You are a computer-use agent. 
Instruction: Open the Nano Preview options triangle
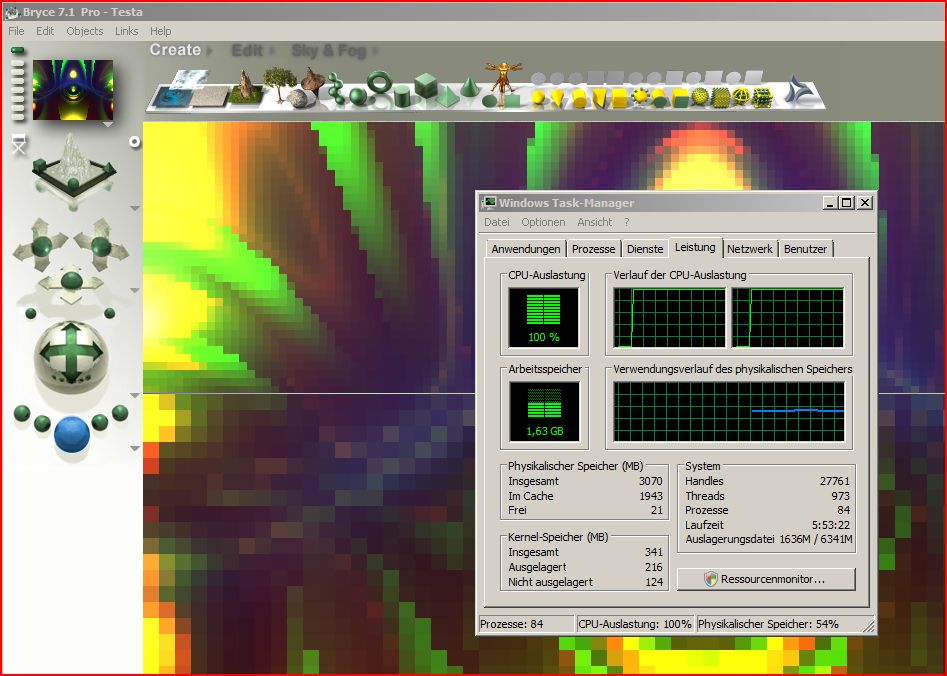[x=108, y=125]
